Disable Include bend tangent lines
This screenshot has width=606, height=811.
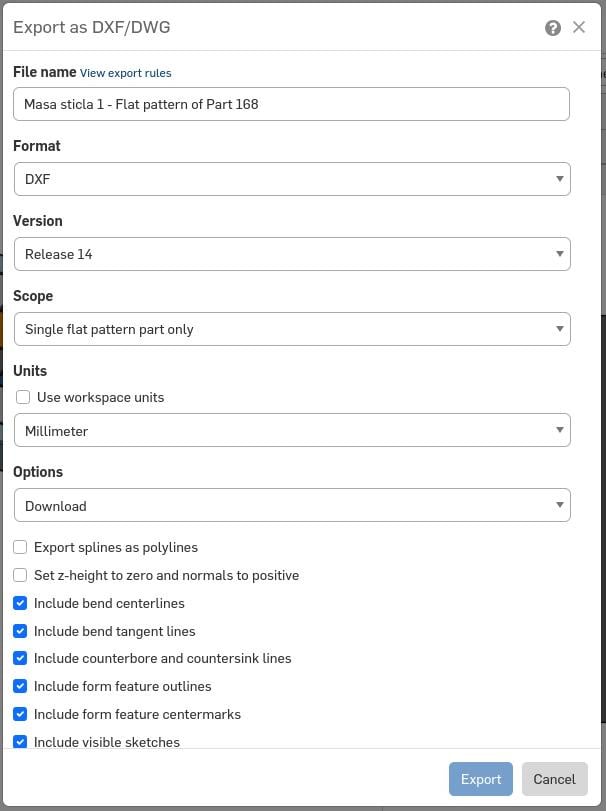[20, 631]
